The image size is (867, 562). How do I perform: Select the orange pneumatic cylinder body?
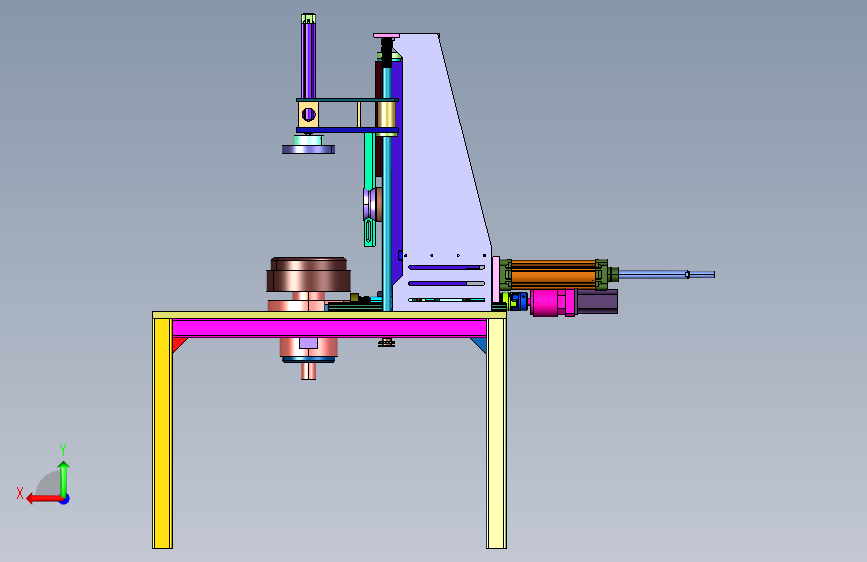pyautogui.click(x=553, y=274)
